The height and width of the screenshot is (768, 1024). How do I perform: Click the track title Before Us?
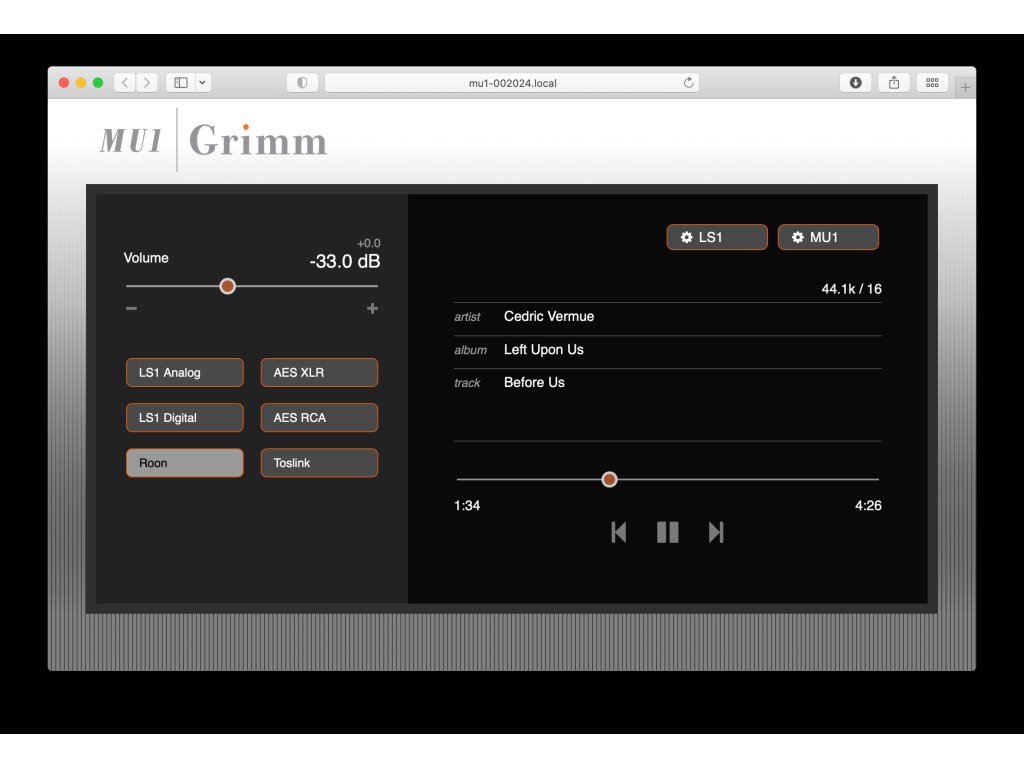coord(534,382)
